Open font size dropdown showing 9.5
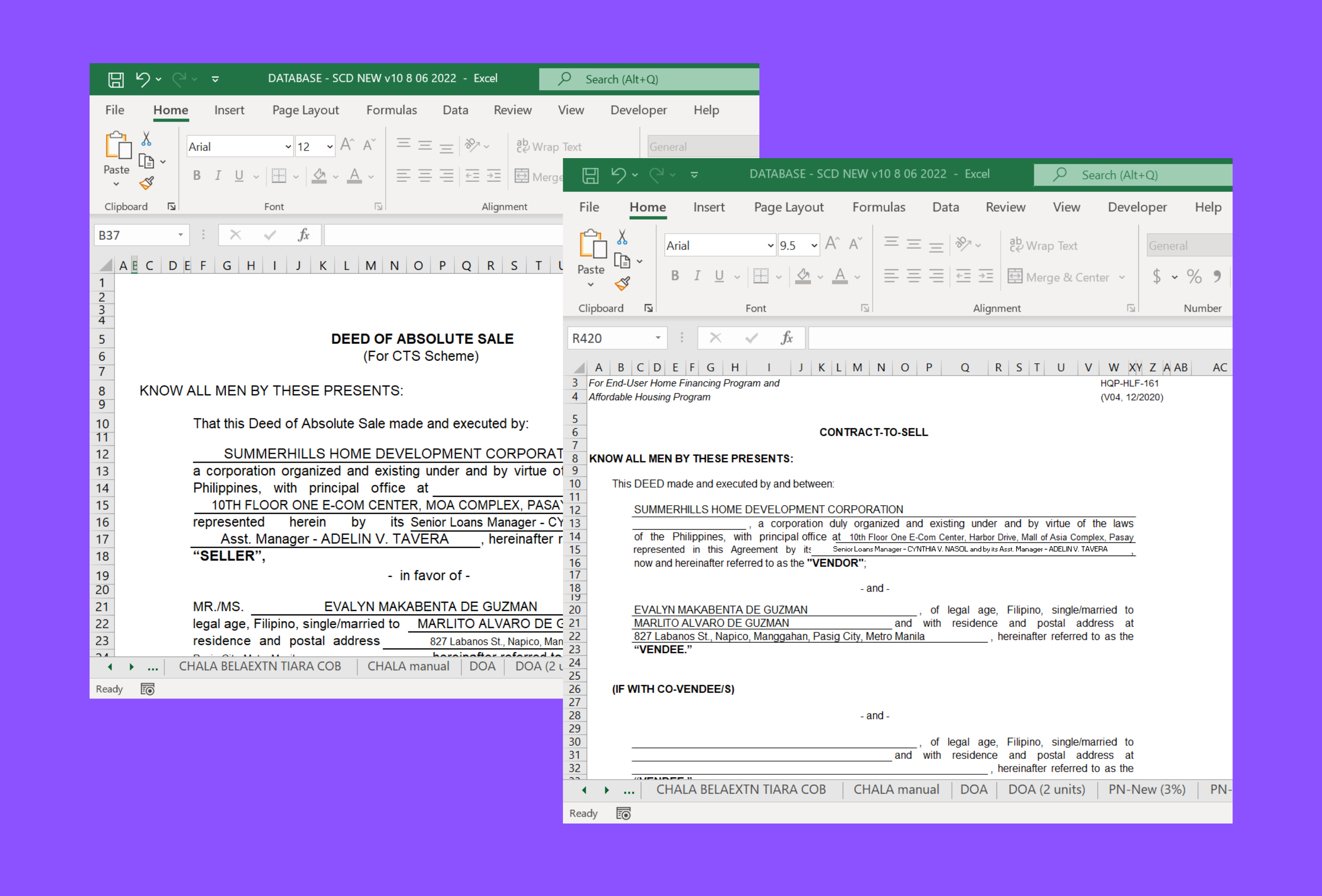 click(x=814, y=246)
